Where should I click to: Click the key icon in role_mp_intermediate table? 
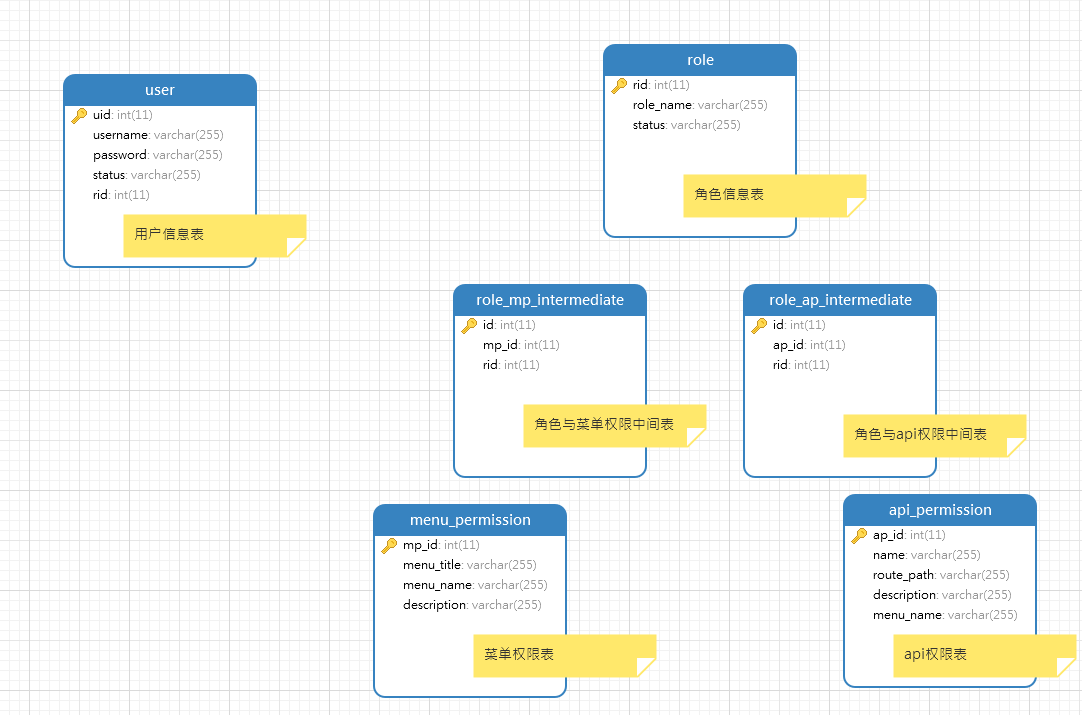469,325
